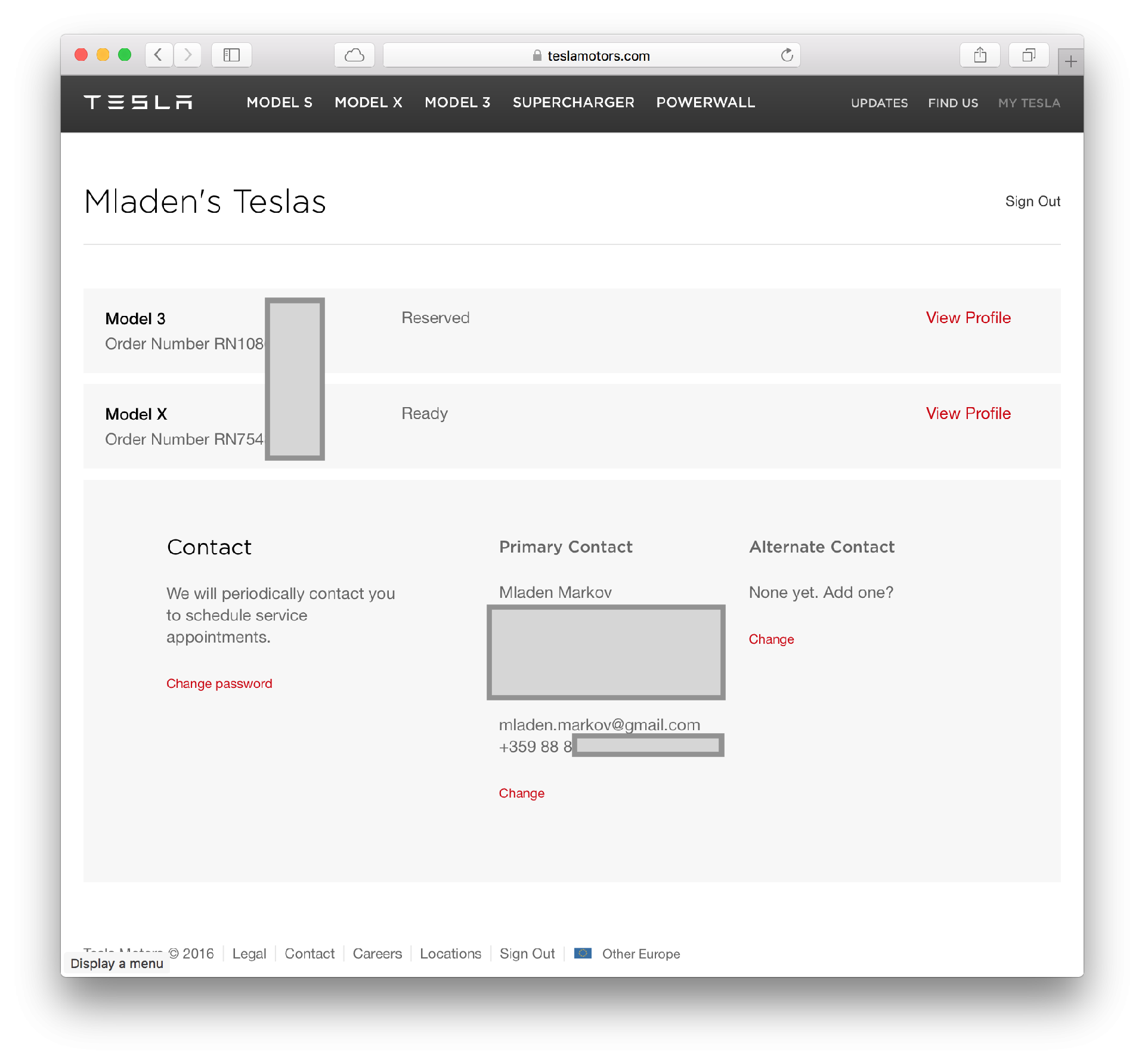Toggle the Safari sidebar button
The image size is (1145, 1064).
(x=231, y=55)
